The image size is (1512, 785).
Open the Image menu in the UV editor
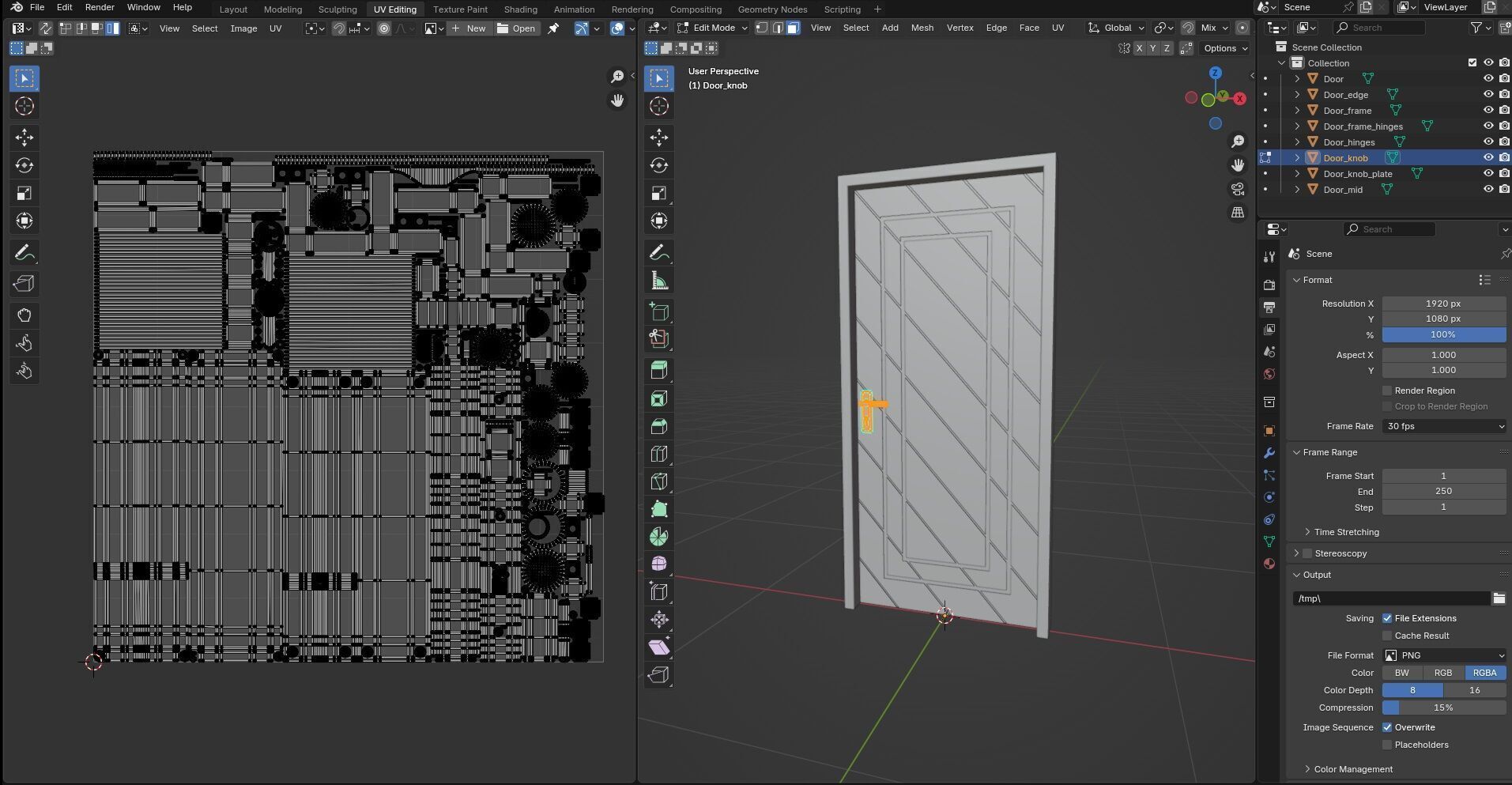[x=243, y=28]
